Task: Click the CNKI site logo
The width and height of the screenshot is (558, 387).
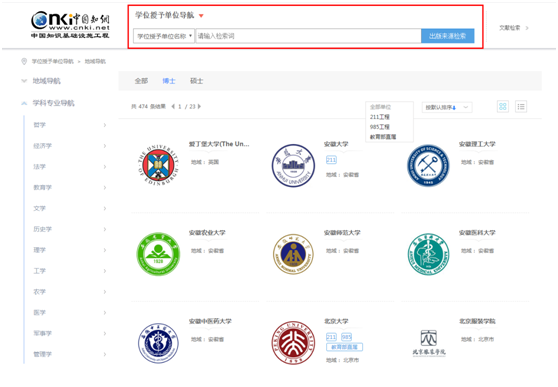Action: tap(70, 24)
